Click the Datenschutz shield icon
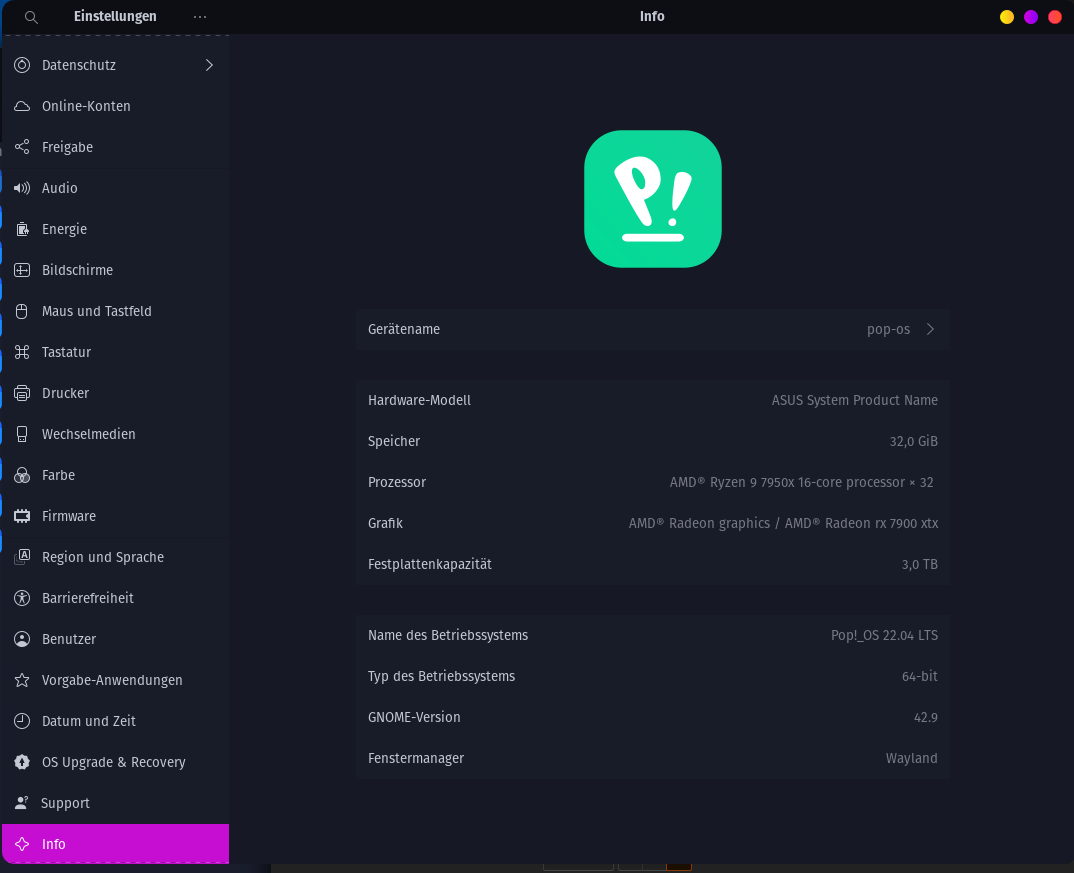 coord(22,65)
